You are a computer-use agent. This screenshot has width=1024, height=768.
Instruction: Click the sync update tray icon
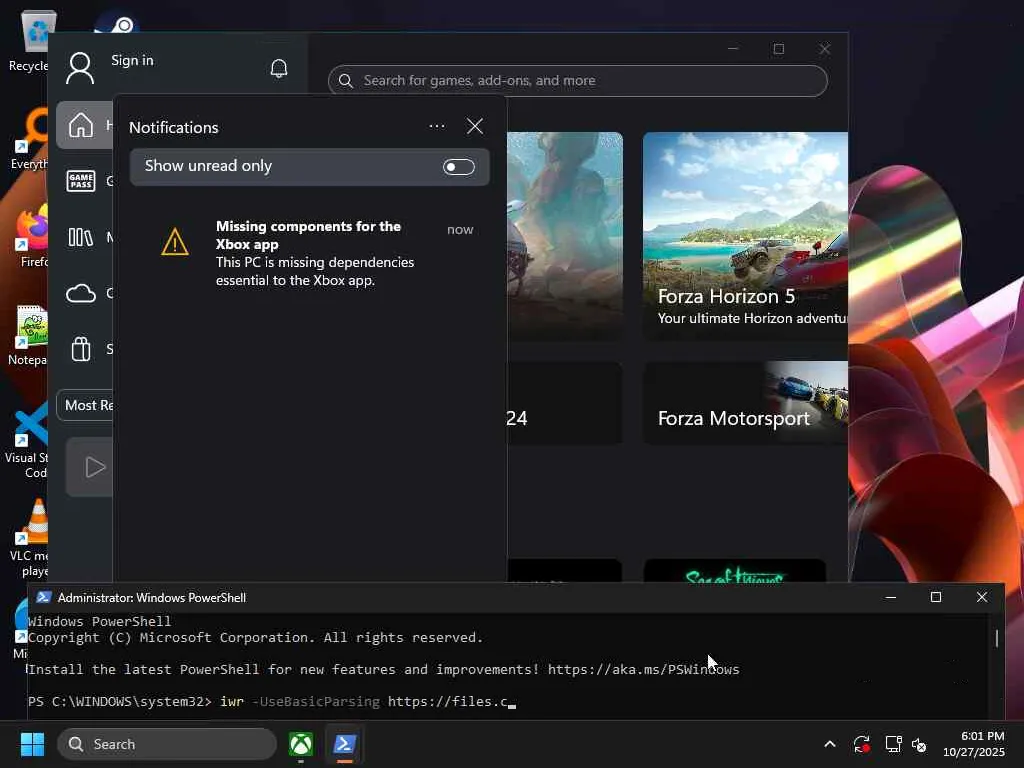862,744
